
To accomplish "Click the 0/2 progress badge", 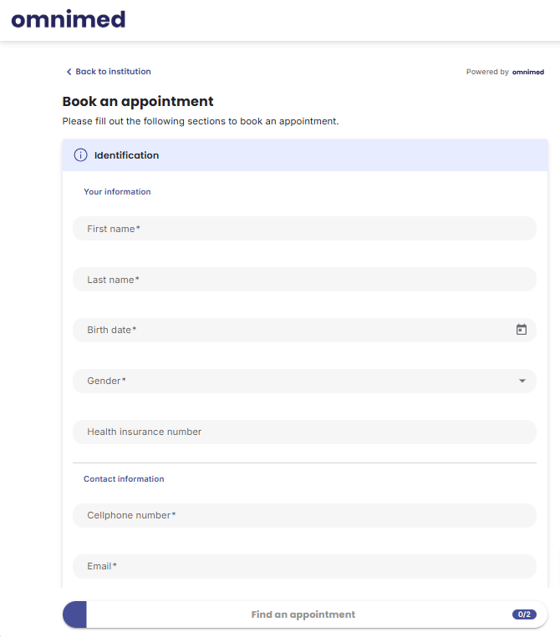I will click(524, 614).
